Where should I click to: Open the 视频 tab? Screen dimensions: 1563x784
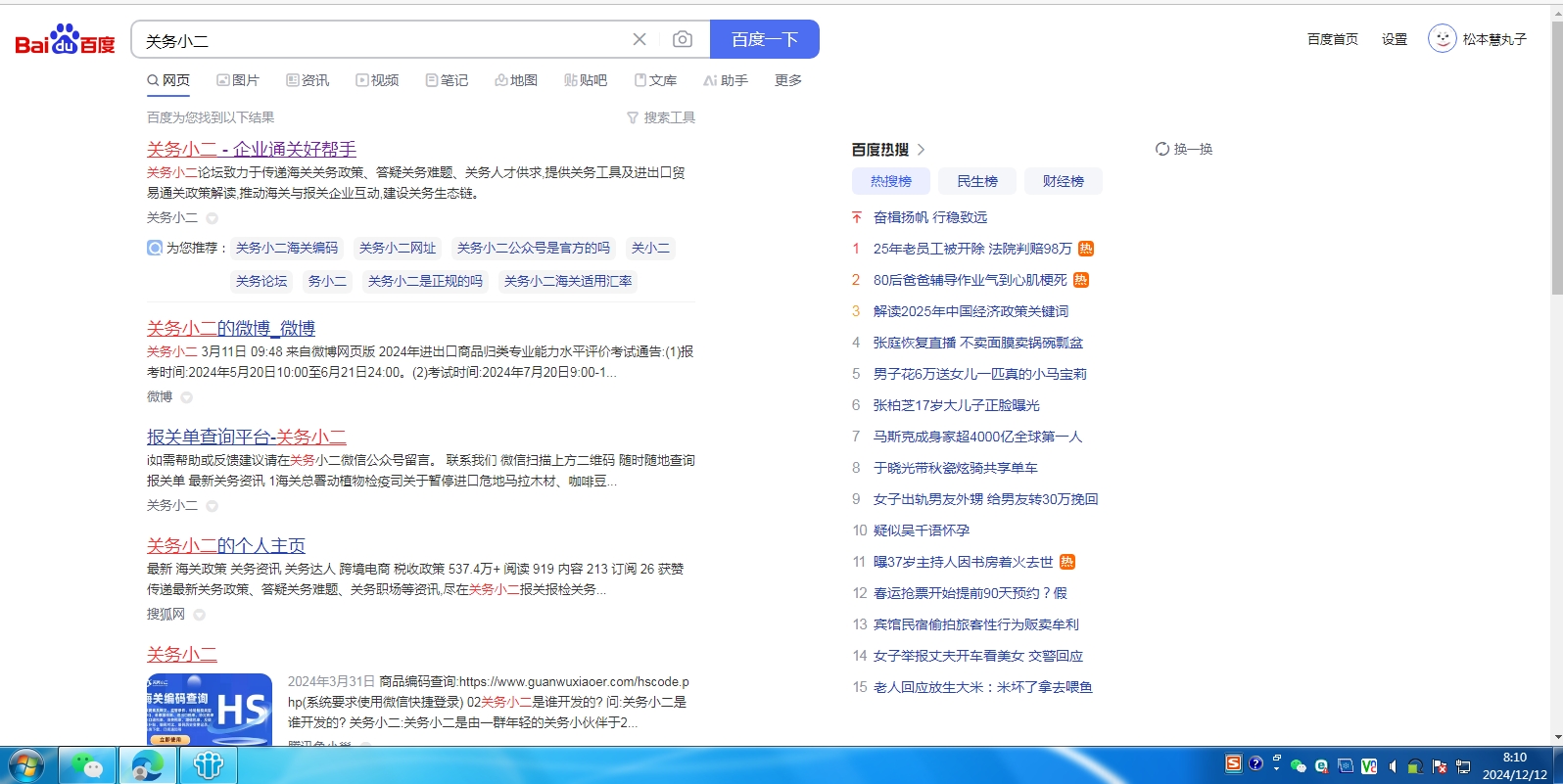(x=377, y=80)
